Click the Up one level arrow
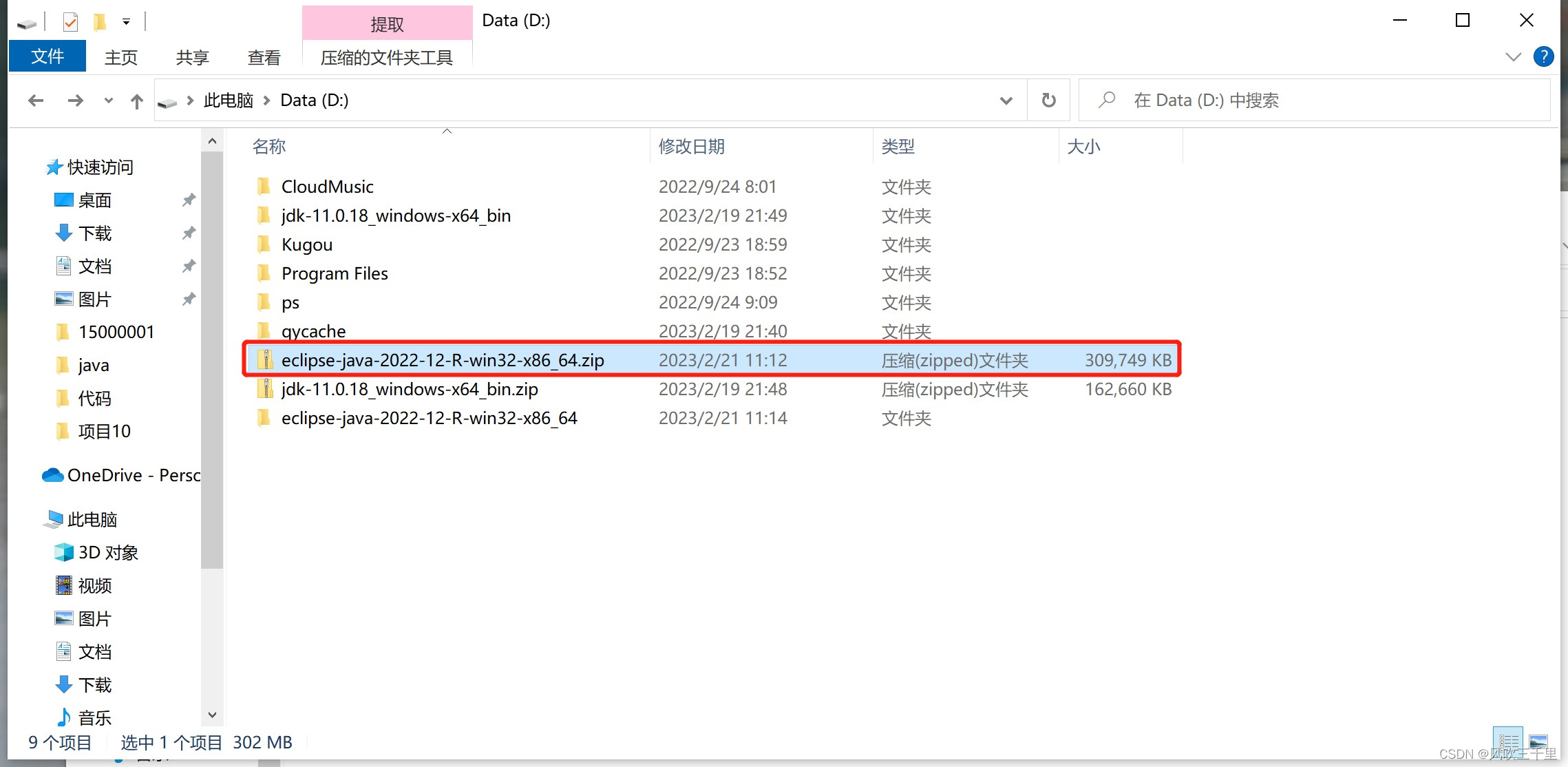Viewport: 1568px width, 767px height. (136, 101)
